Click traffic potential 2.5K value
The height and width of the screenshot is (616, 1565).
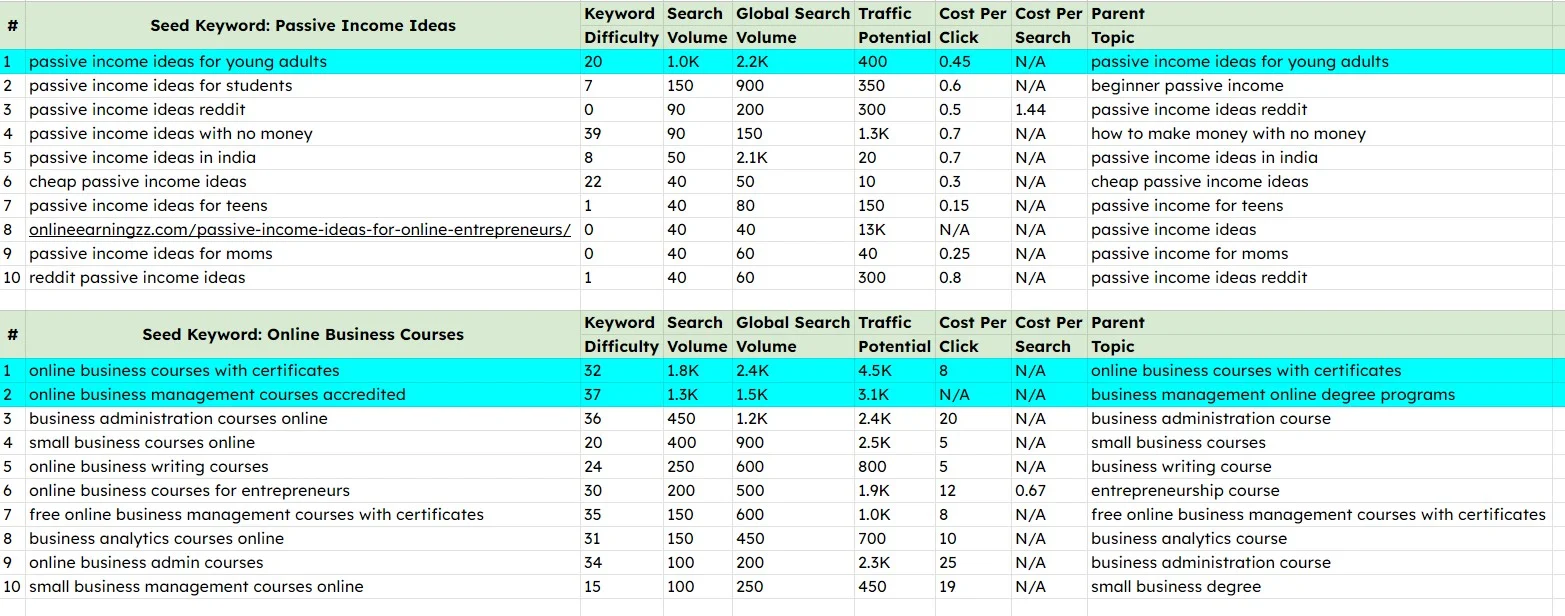click(874, 443)
